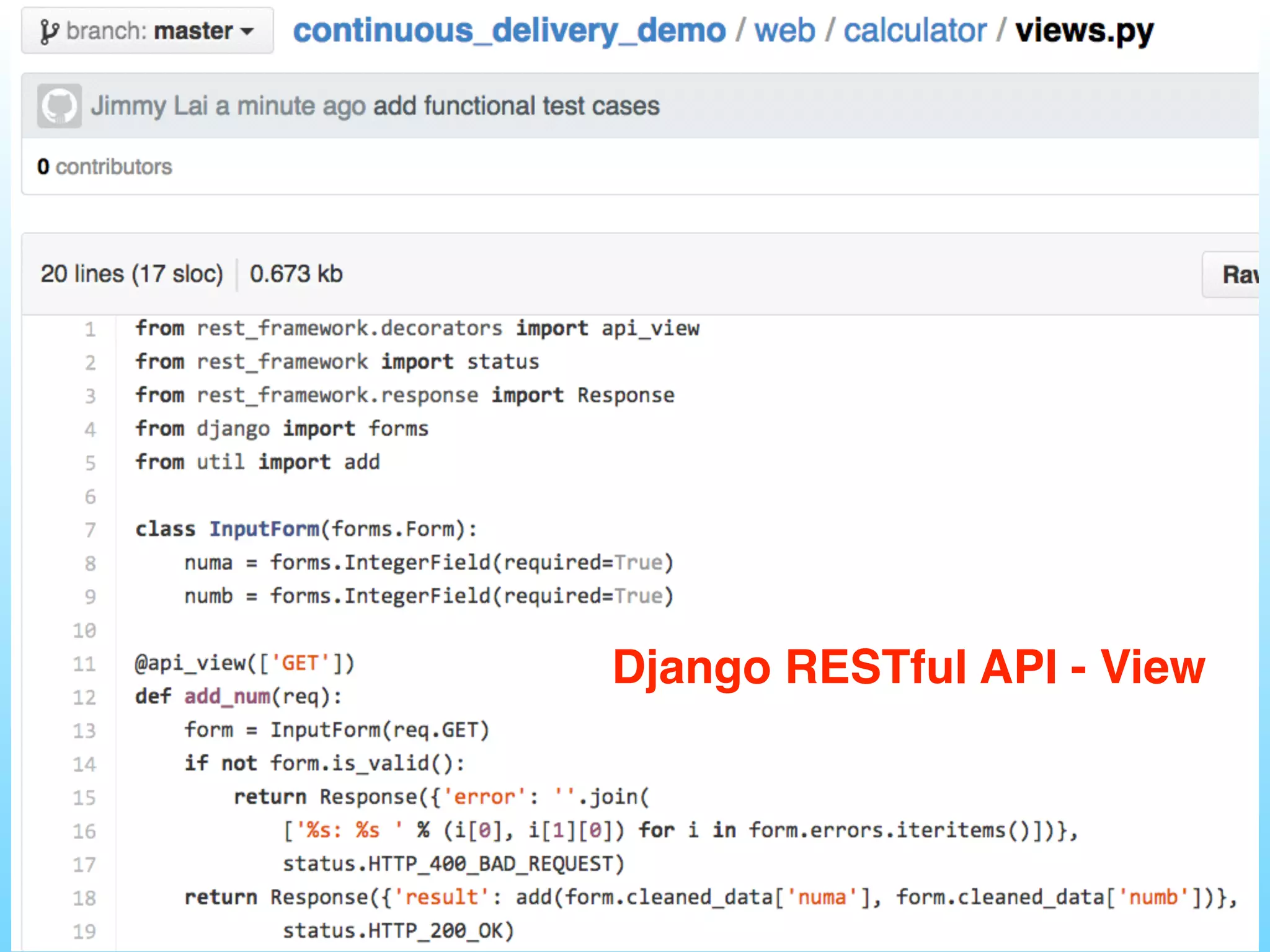Screen dimensions: 1270x952
Task: Select line number 15
Action: coord(85,798)
